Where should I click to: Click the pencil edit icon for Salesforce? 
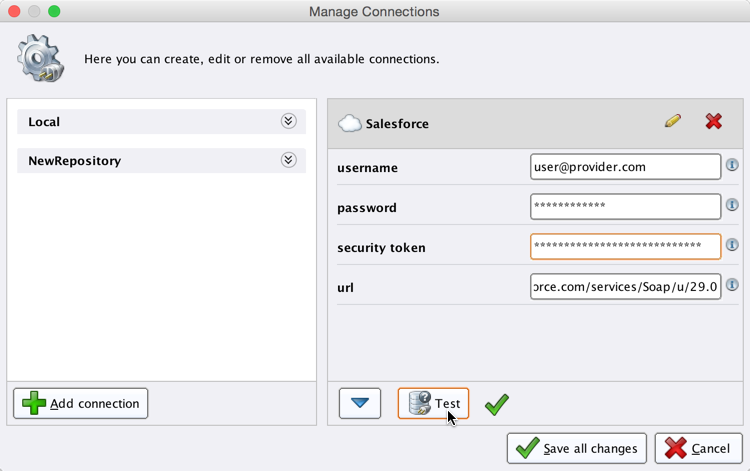[672, 121]
